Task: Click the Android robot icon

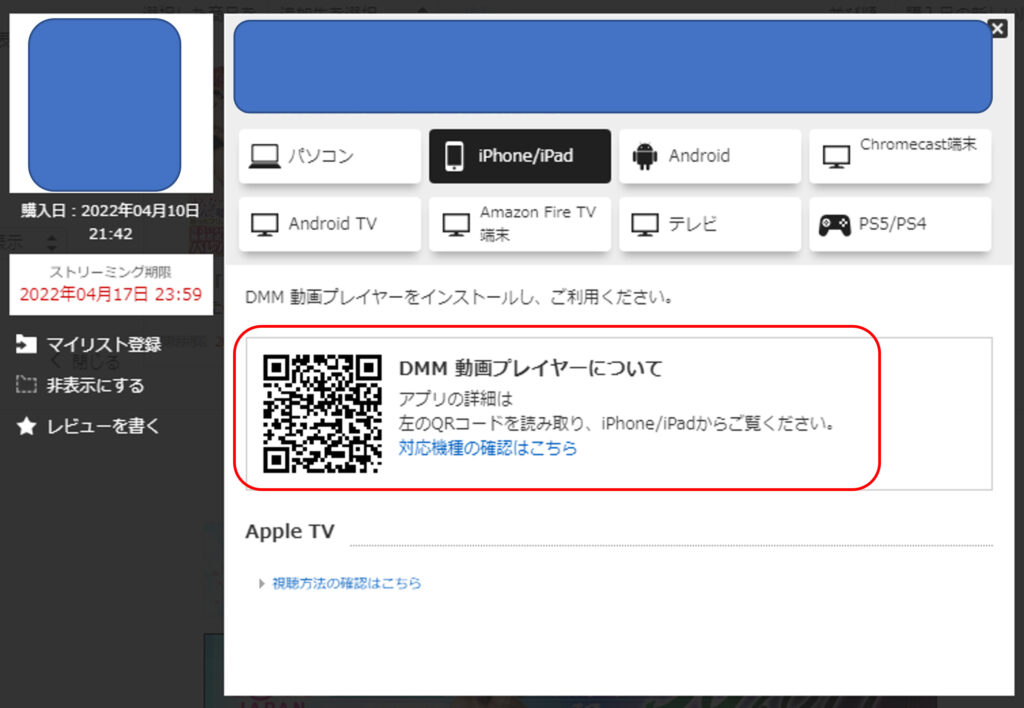Action: point(644,156)
